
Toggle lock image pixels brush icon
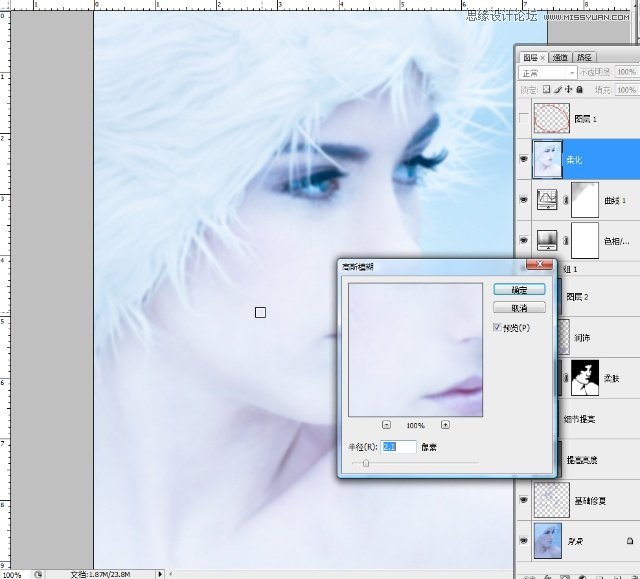click(558, 89)
